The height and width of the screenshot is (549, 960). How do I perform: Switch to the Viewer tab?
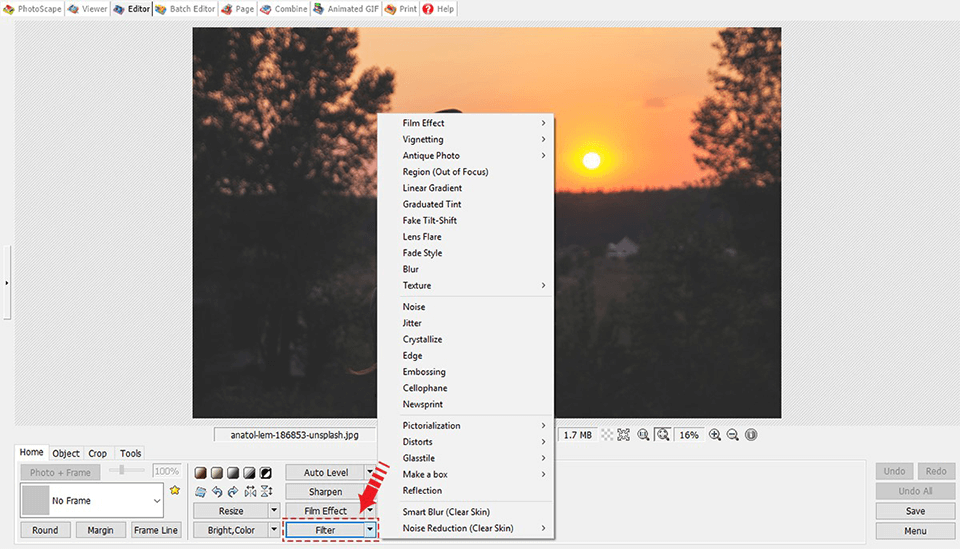tap(88, 9)
